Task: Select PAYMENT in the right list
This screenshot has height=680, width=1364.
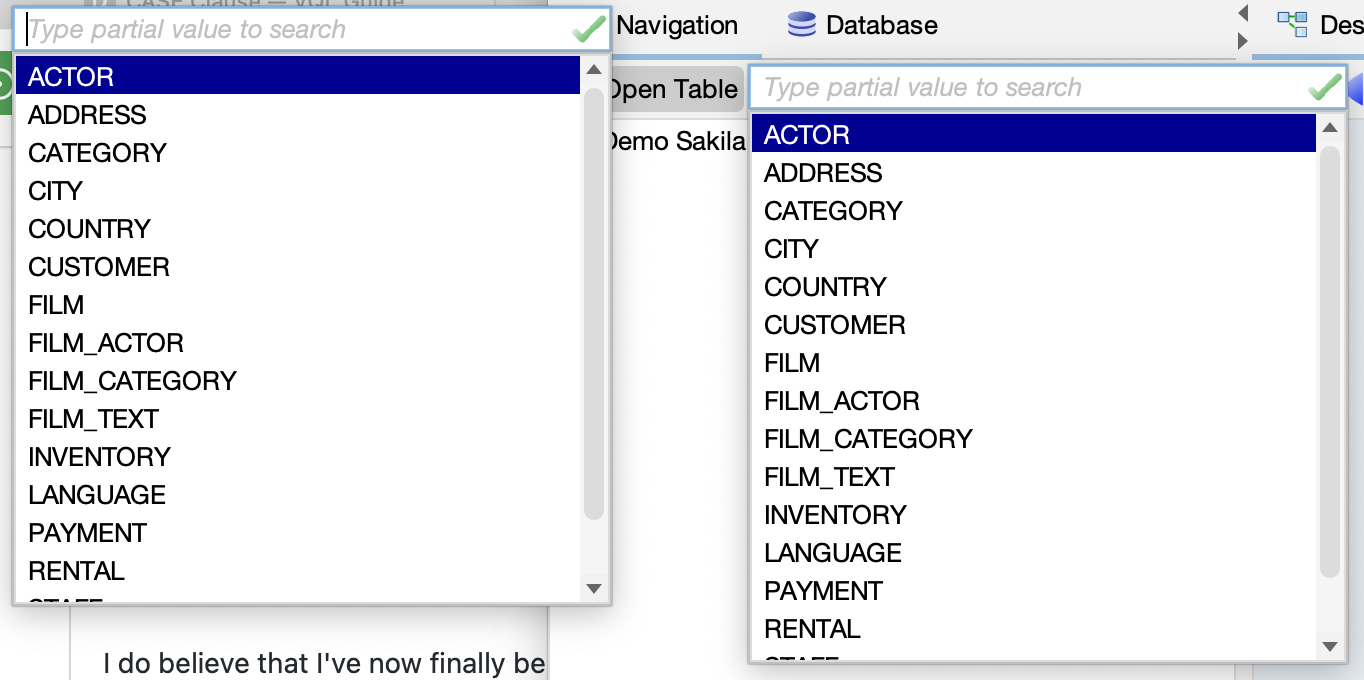Action: point(1034,590)
